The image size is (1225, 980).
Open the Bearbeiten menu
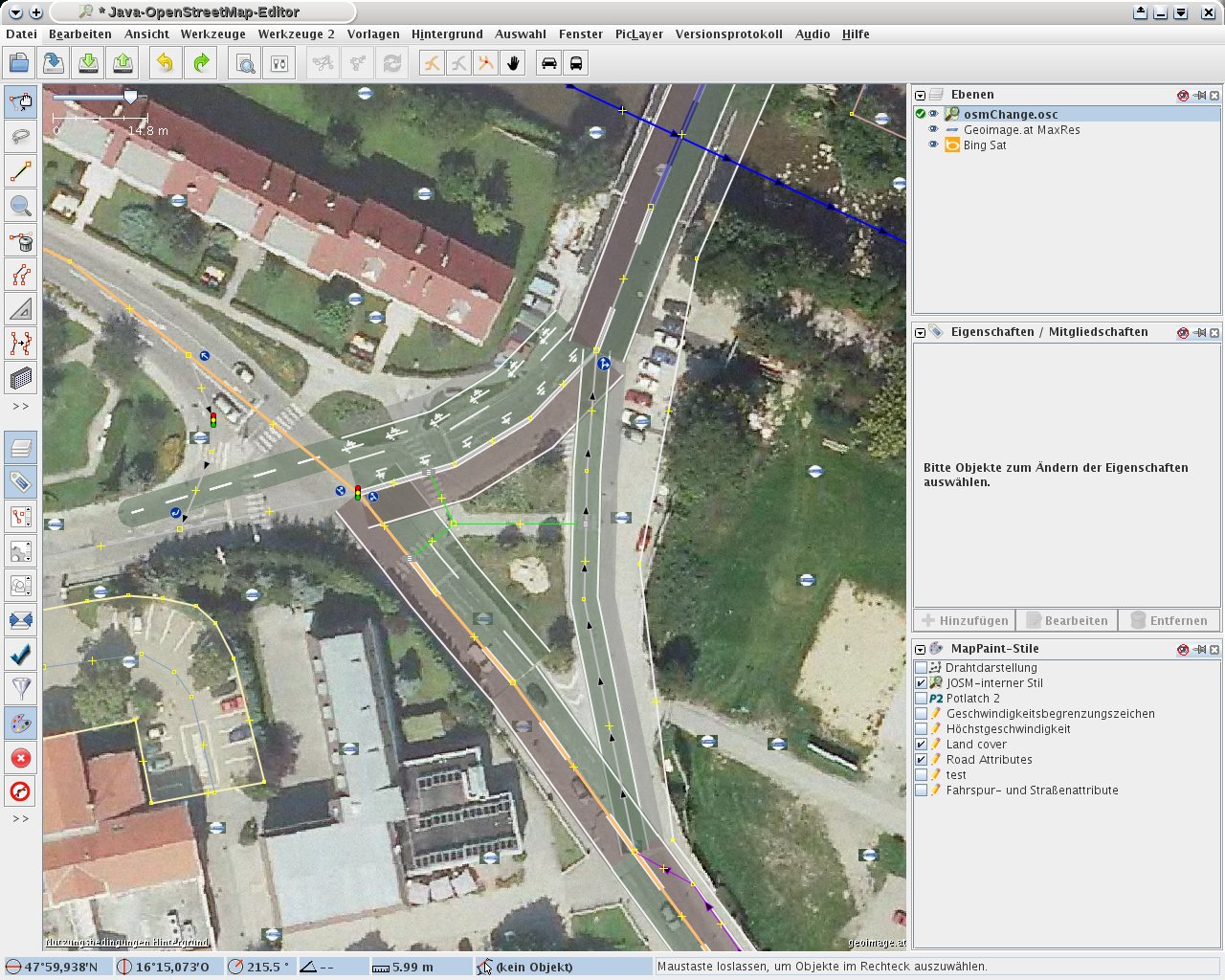[x=80, y=33]
